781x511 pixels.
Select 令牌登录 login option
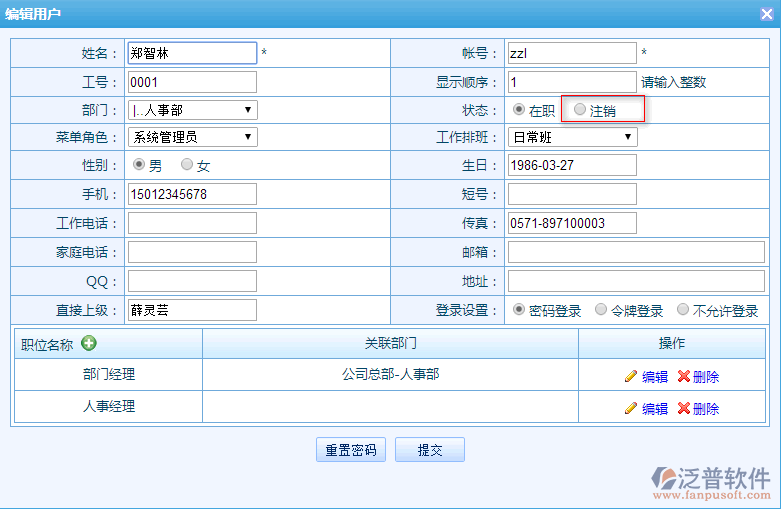point(601,310)
